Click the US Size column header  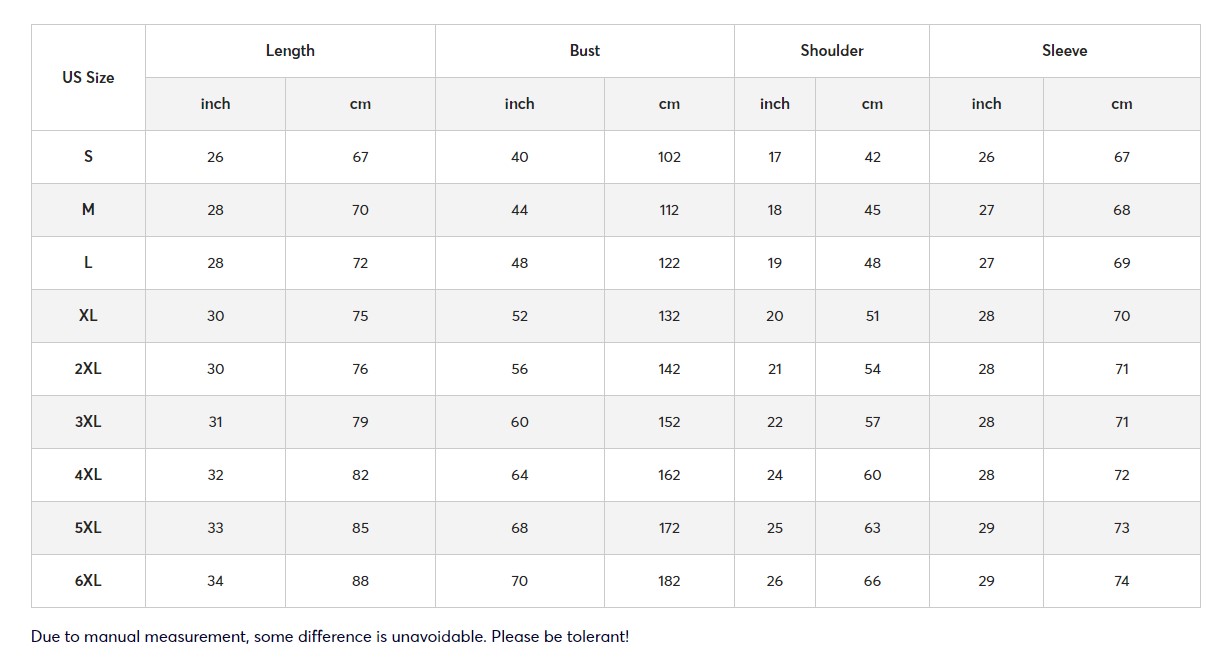88,77
